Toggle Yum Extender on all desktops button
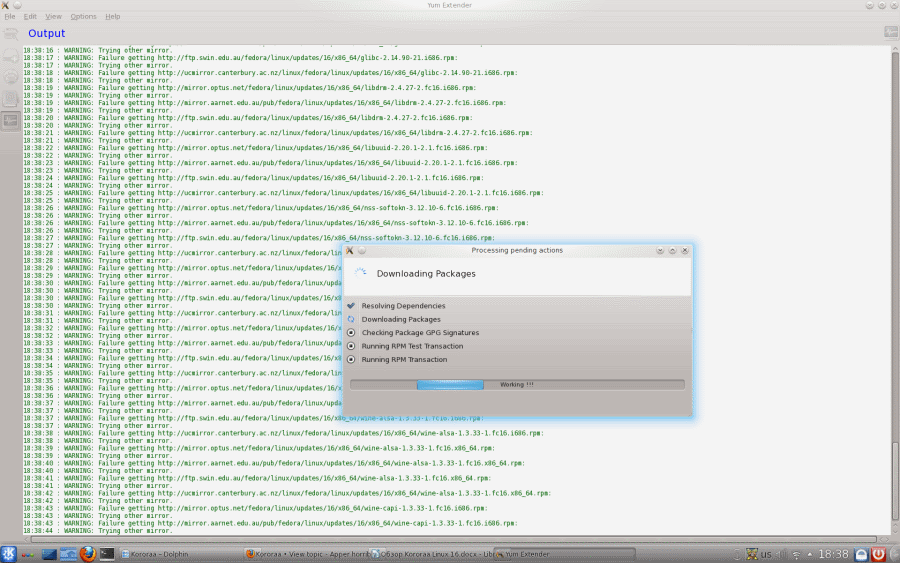Screen dimensions: 900x563 (17, 5)
